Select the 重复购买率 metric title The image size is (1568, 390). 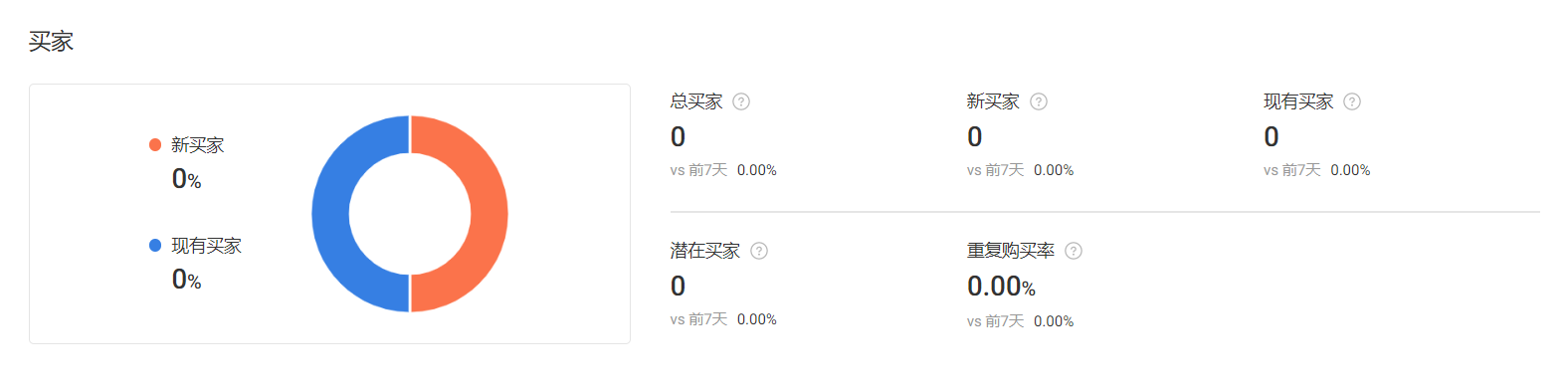coord(1011,251)
